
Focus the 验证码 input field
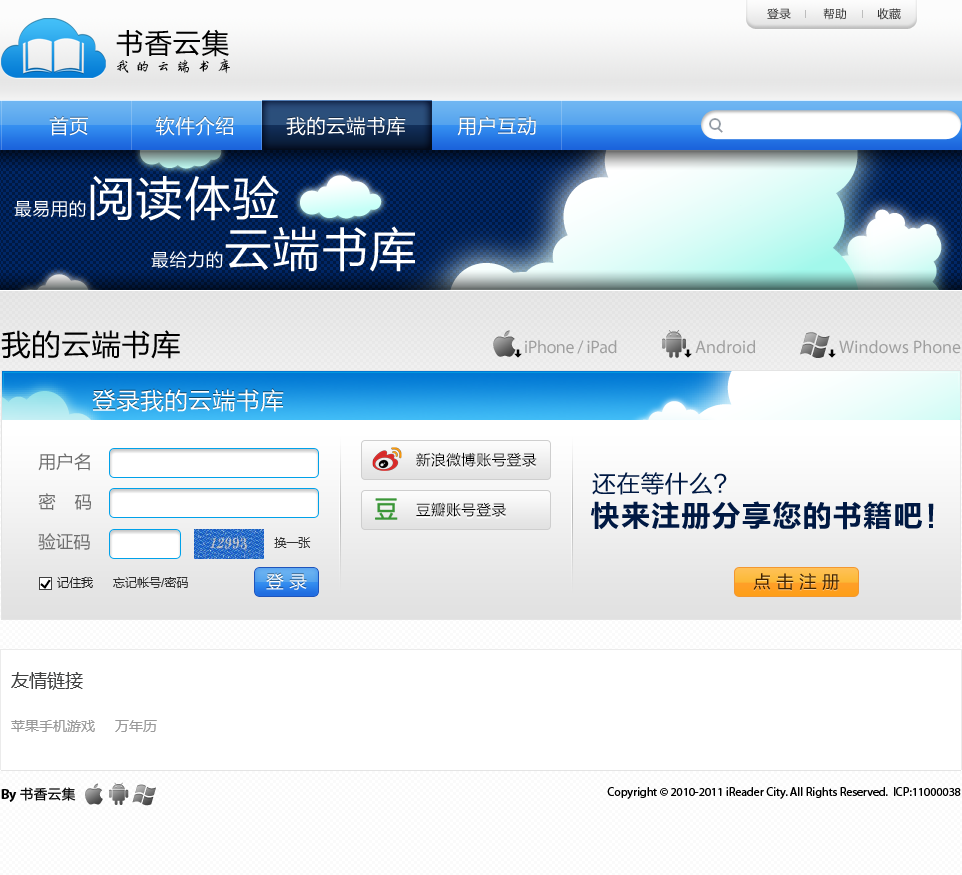coord(145,544)
